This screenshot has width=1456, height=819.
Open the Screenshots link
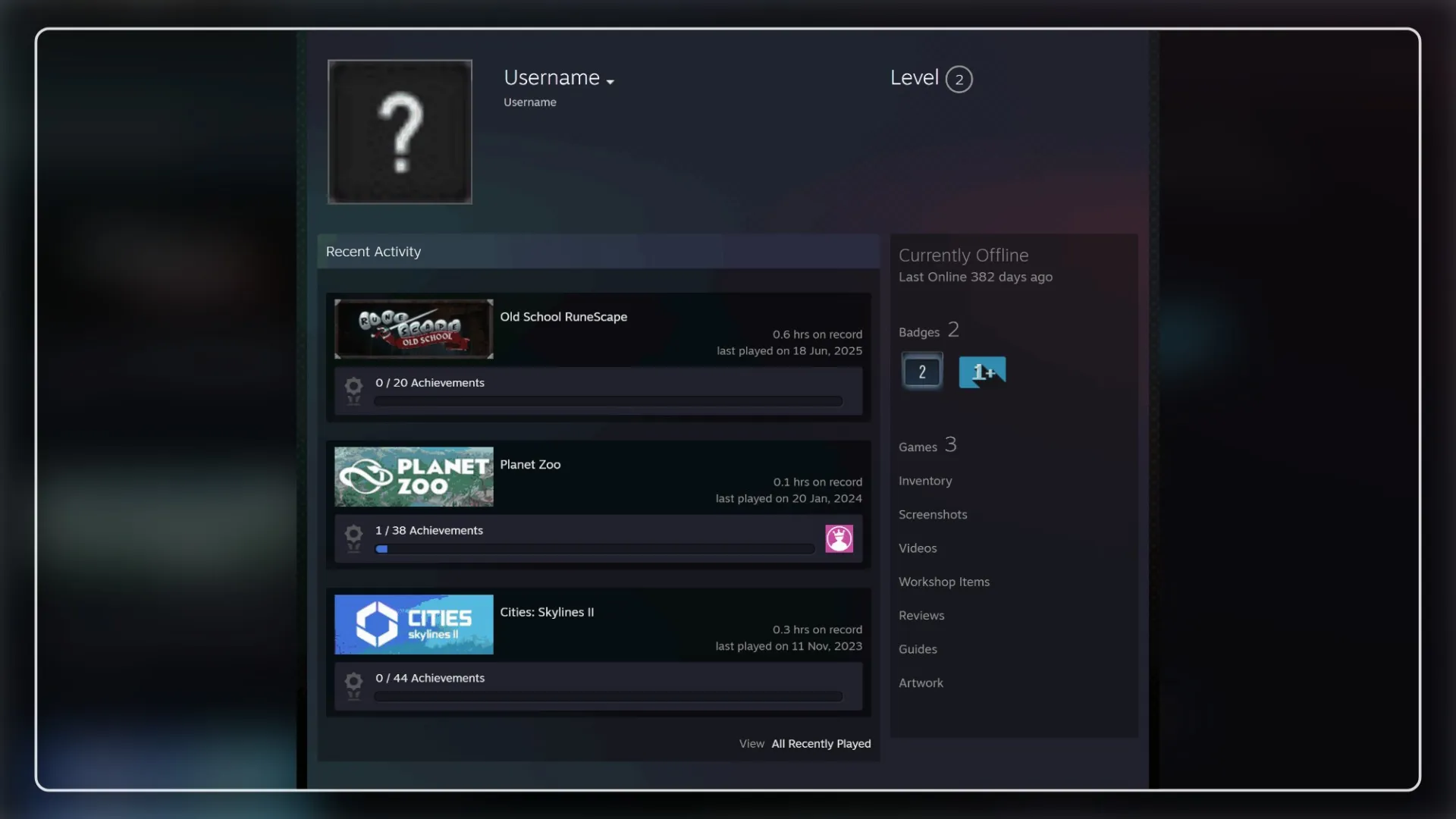pyautogui.click(x=933, y=514)
